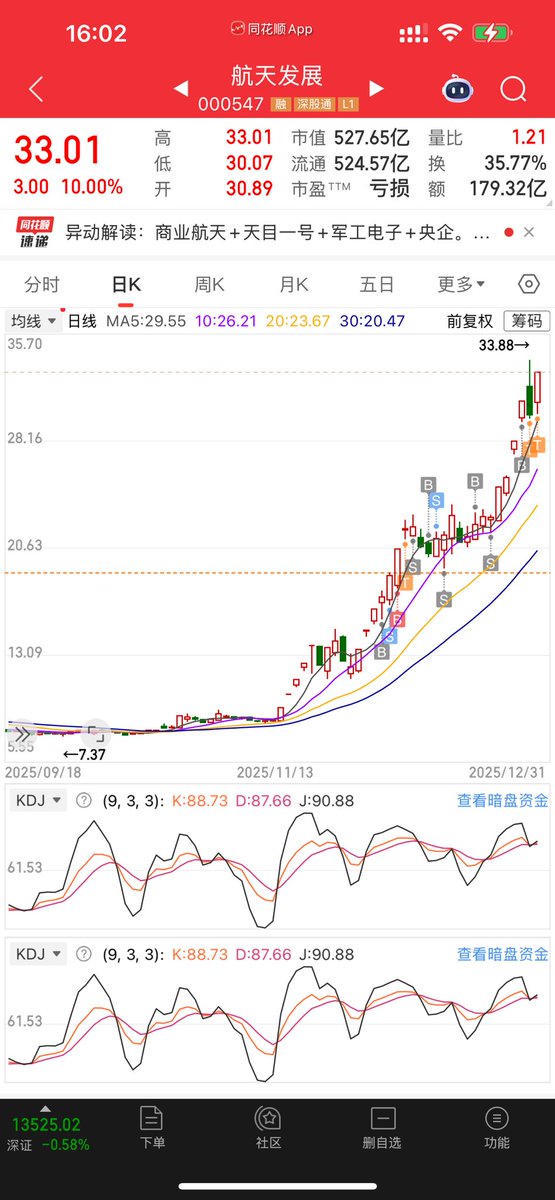Screen dimensions: 555x1200
Task: Tap the back arrow icon
Action: pos(36,90)
